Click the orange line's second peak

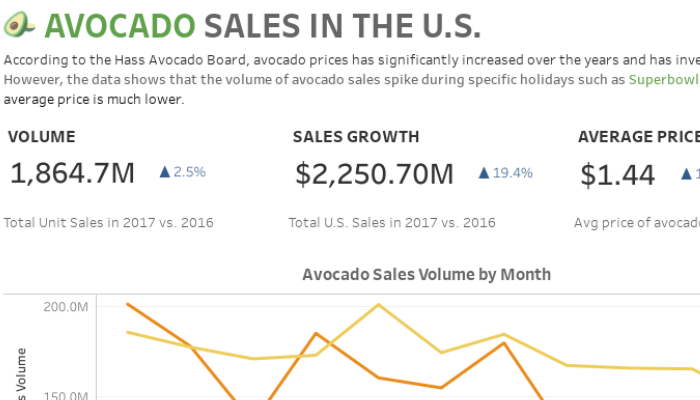(316, 333)
